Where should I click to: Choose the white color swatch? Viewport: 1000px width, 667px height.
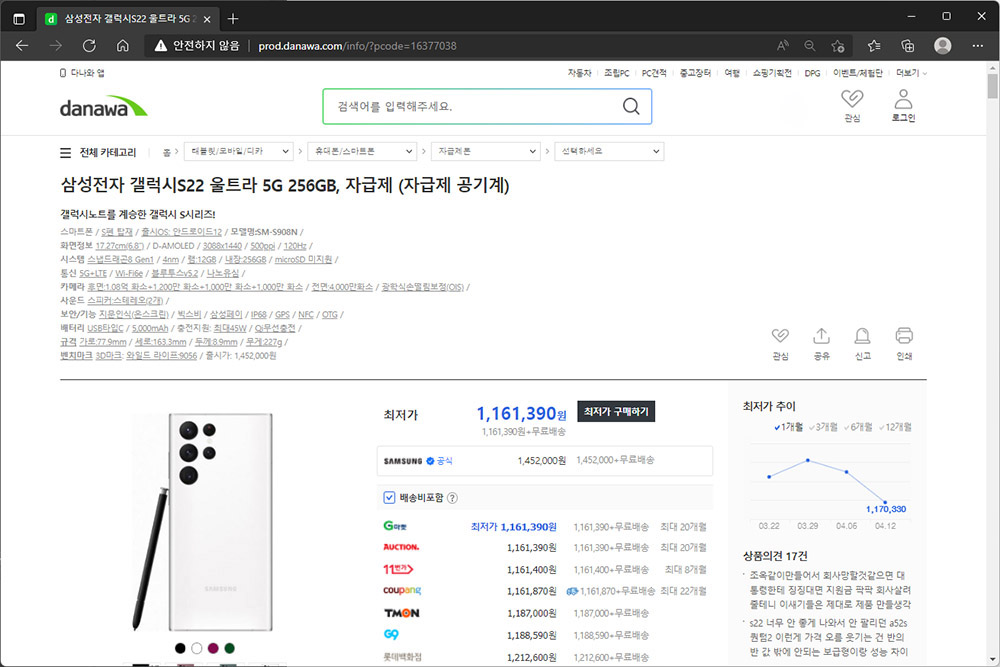coord(197,649)
